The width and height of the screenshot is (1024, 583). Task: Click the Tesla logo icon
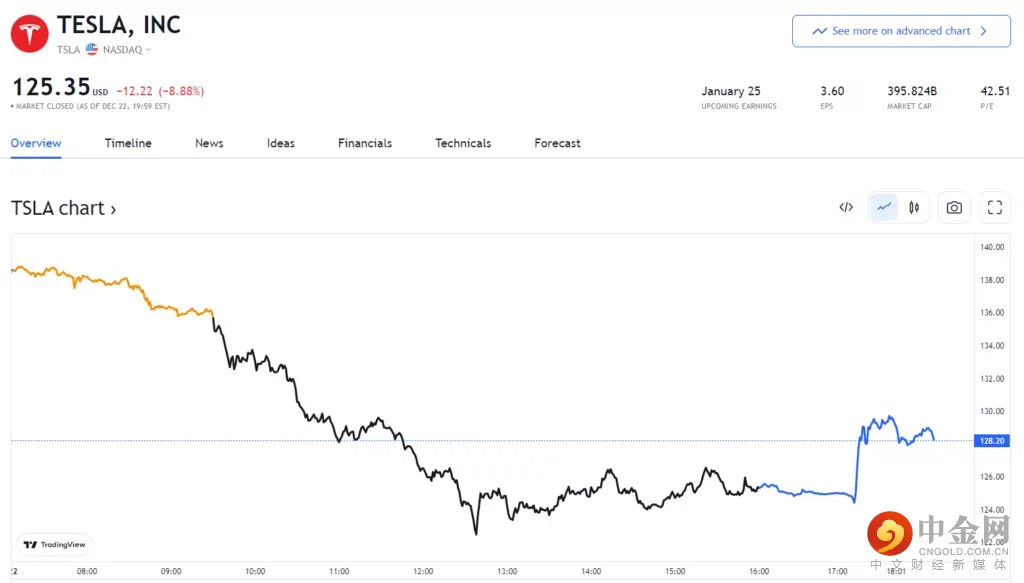(x=30, y=34)
